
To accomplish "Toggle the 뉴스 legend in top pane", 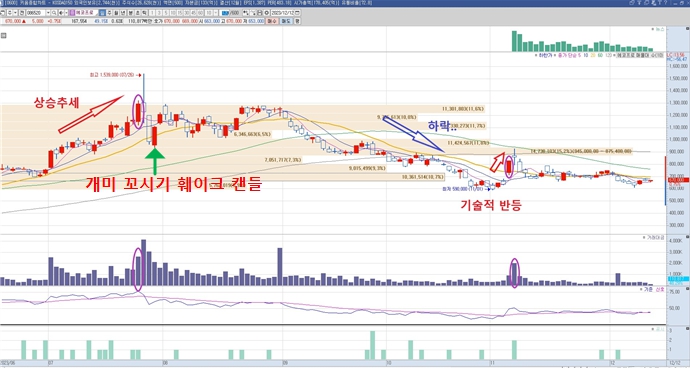I will pyautogui.click(x=659, y=29).
